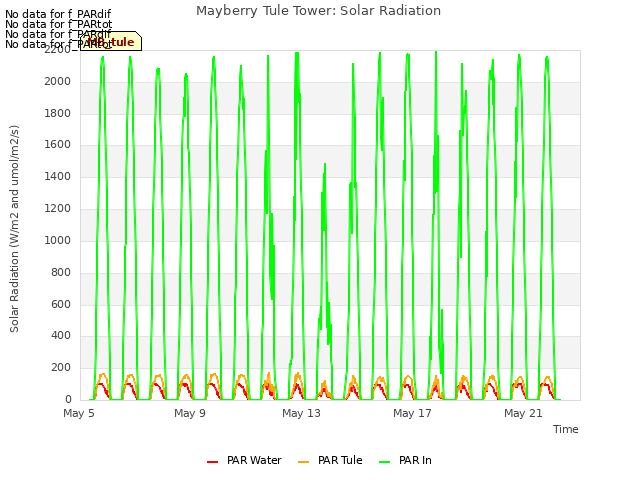Viewport: 640px width, 480px height.
Task: Click the PAR Tule legend label
Action: (340, 460)
